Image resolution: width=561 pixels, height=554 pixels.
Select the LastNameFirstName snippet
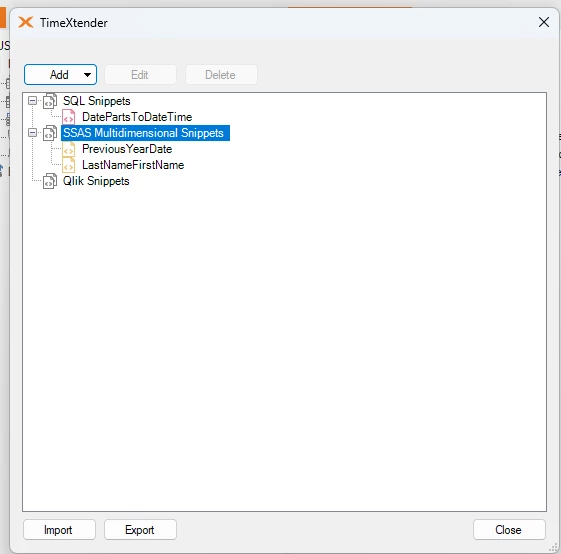tap(133, 165)
